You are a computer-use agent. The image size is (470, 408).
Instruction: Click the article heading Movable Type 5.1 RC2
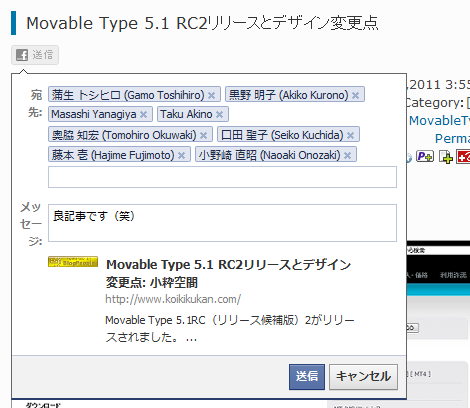pyautogui.click(x=202, y=23)
